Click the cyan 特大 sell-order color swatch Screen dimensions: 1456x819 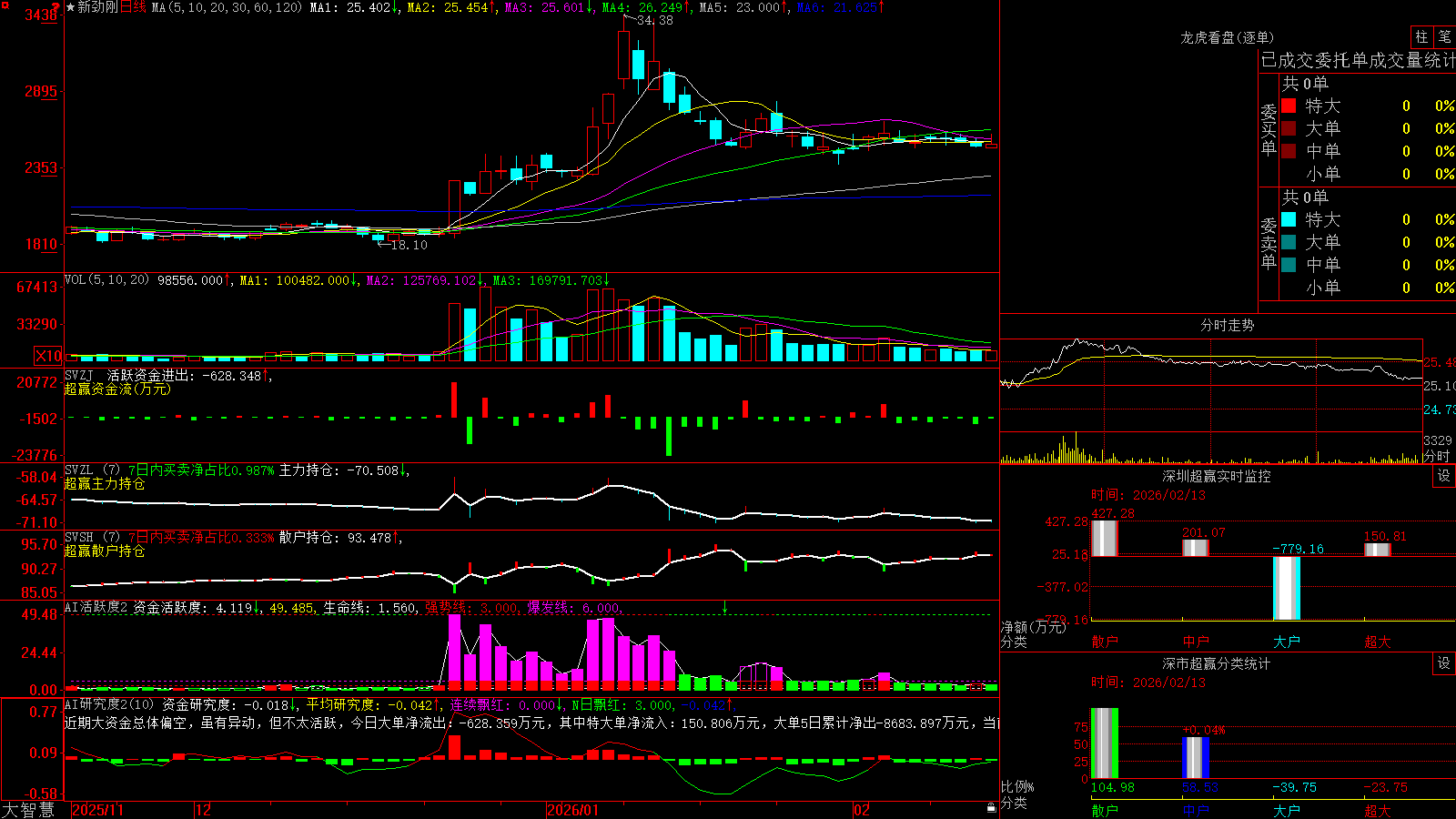(1289, 219)
